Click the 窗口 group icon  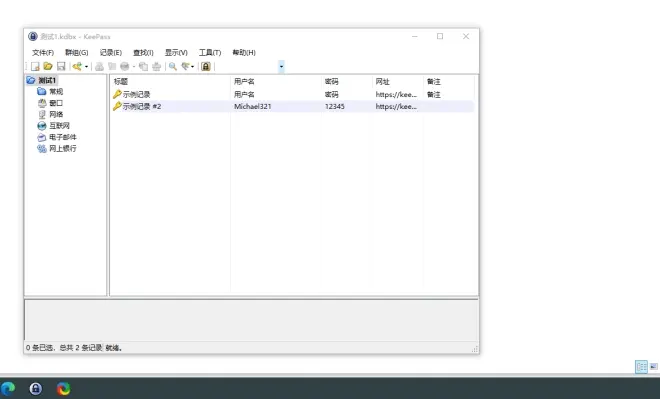click(x=42, y=103)
